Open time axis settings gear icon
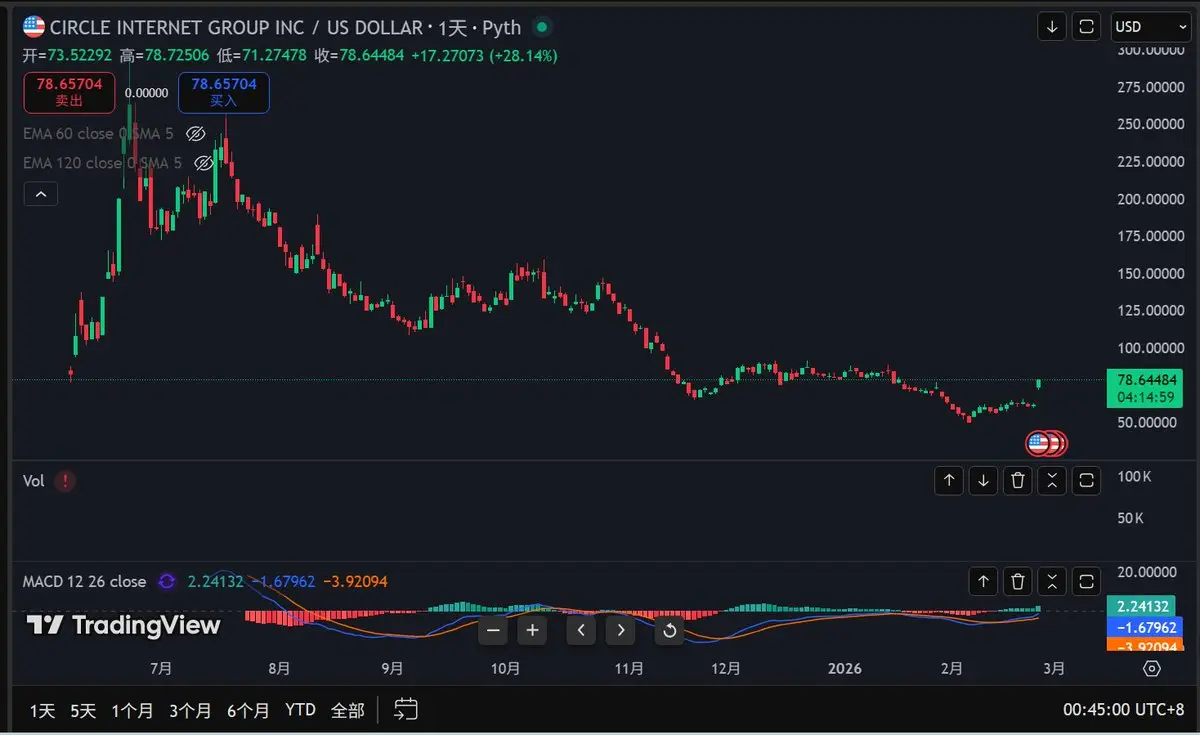 [x=1152, y=669]
